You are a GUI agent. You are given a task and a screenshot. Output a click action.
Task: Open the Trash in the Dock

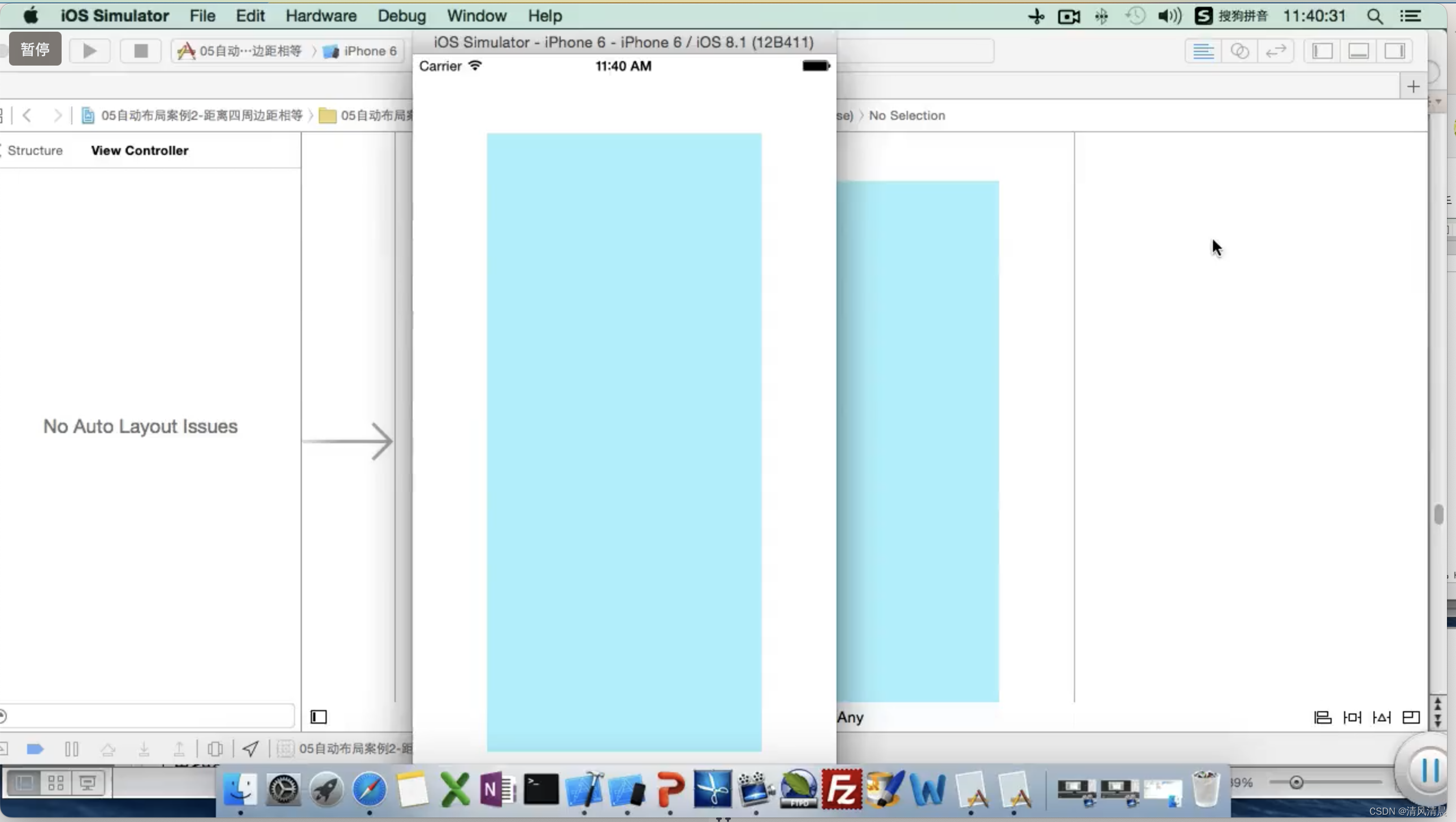tap(1206, 789)
